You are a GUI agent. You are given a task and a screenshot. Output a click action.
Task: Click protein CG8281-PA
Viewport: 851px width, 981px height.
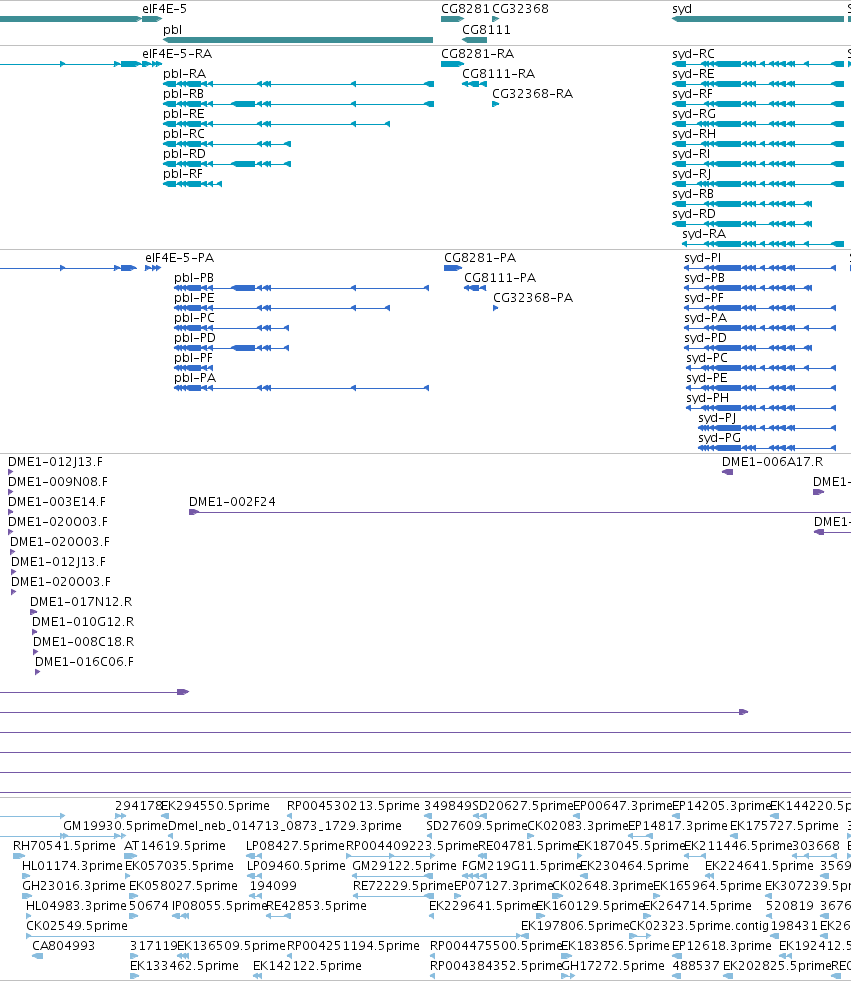[453, 268]
